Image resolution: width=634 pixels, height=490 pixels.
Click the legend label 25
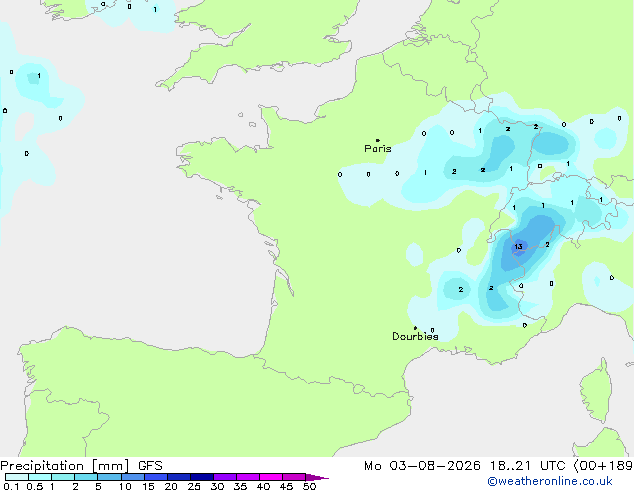click(194, 486)
